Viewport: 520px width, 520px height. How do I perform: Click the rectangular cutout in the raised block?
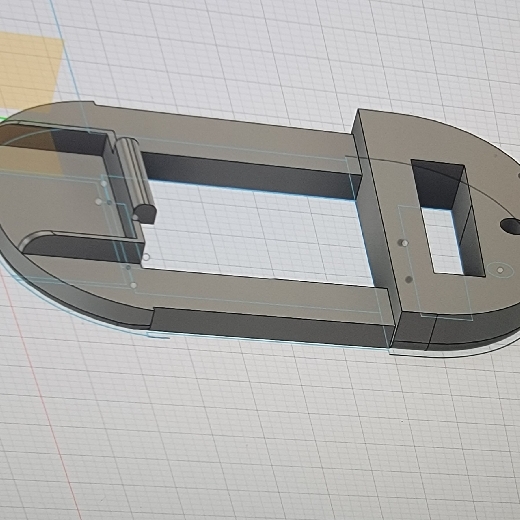448,217
